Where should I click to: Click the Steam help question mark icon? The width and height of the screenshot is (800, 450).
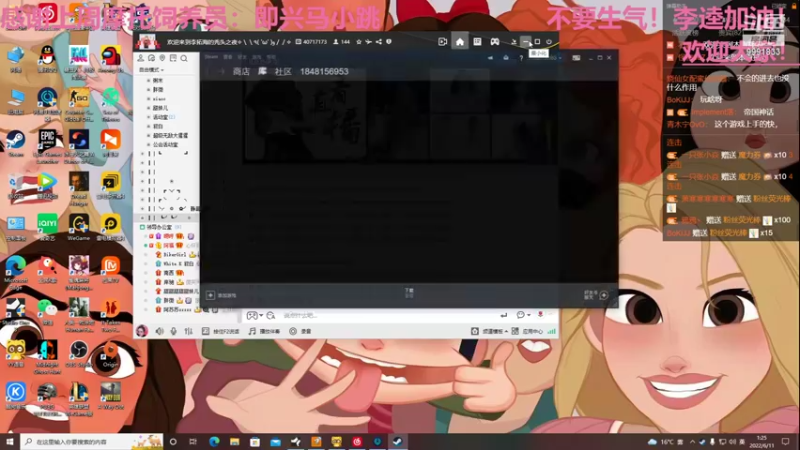[521, 58]
